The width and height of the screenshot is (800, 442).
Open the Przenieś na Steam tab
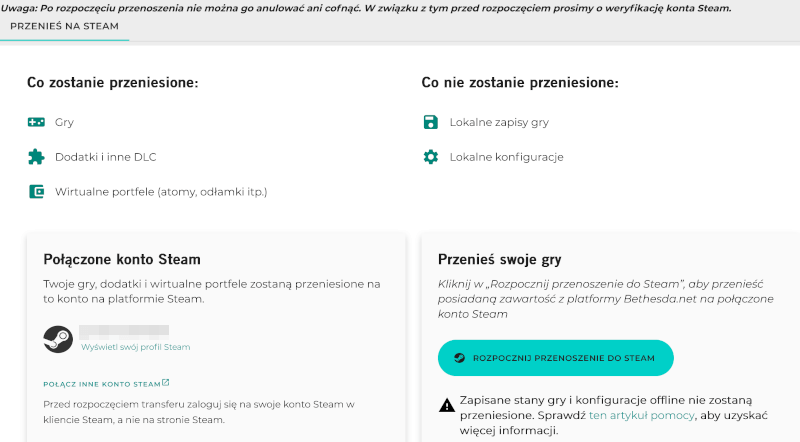[x=64, y=26]
